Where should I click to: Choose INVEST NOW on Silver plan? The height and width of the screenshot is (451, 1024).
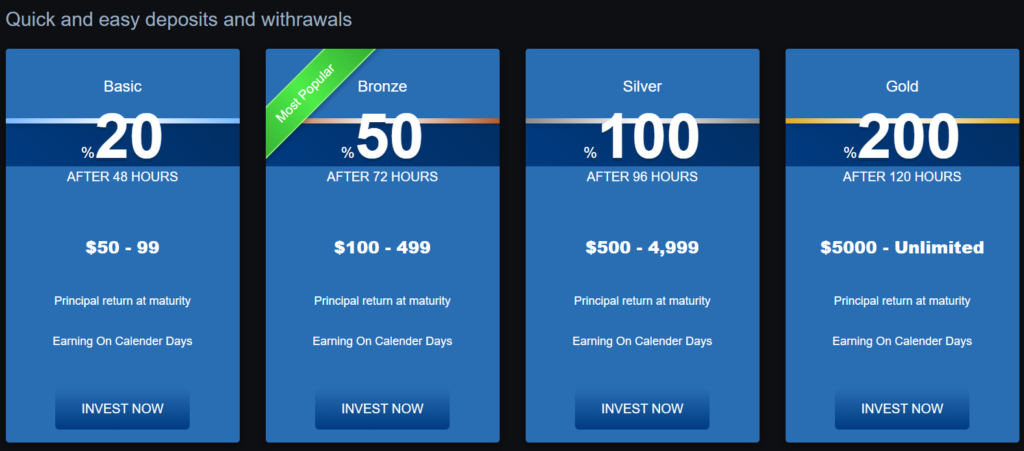click(642, 409)
